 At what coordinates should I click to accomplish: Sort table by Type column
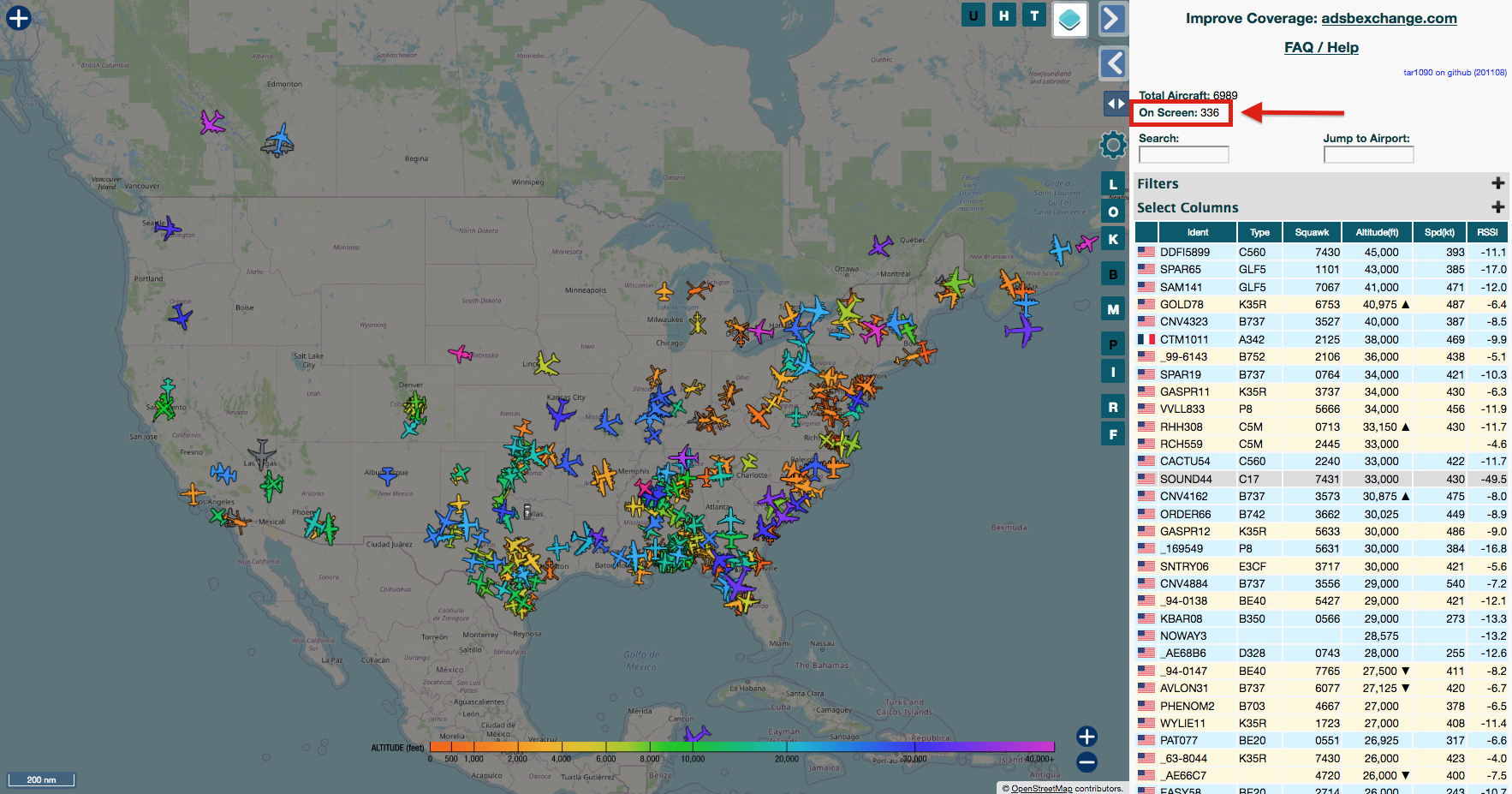pos(1259,232)
